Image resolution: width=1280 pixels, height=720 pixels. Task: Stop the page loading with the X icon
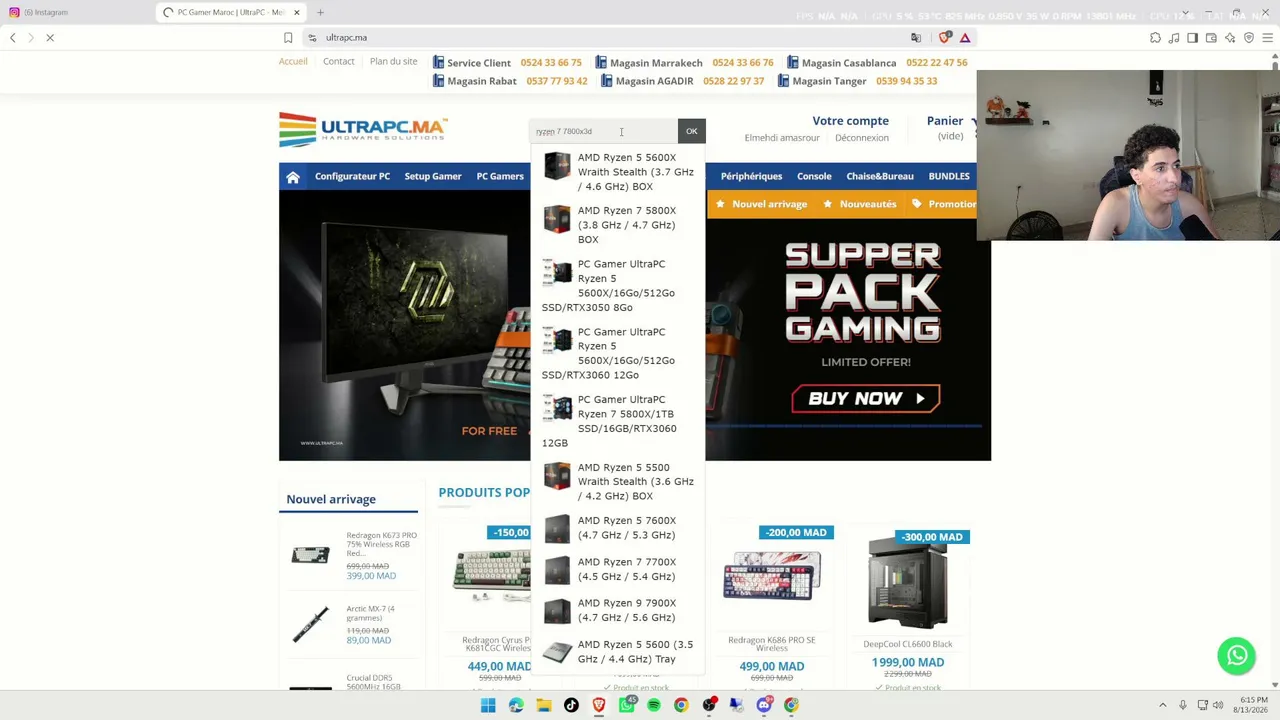50,38
